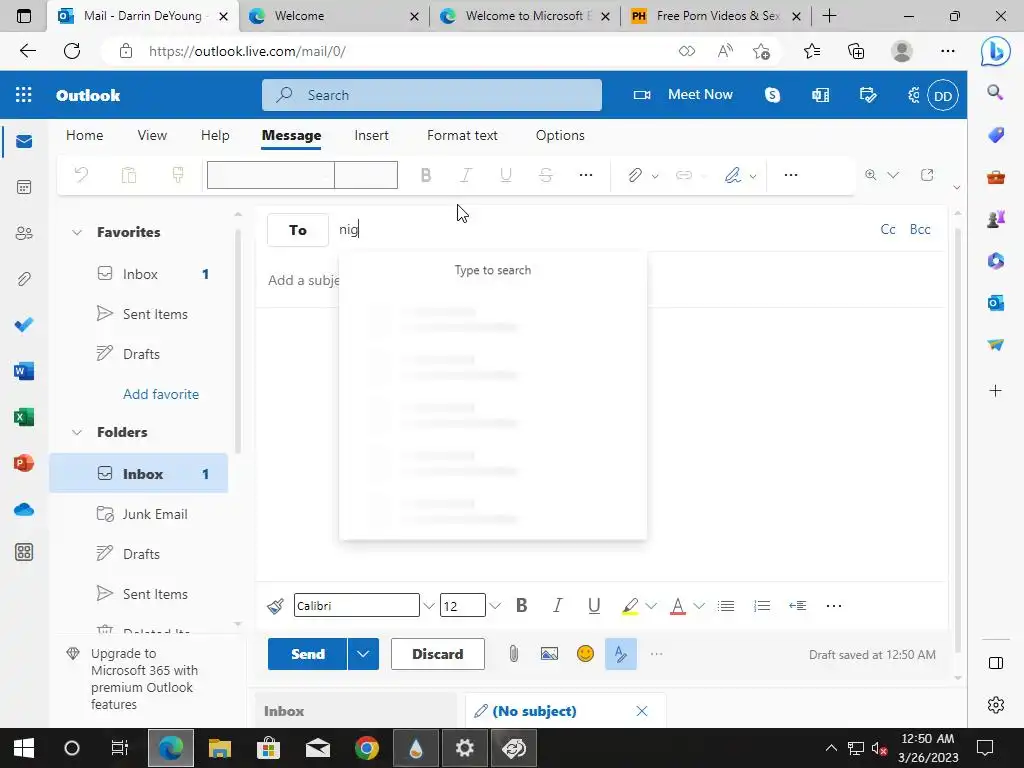Click the Send button

308,654
